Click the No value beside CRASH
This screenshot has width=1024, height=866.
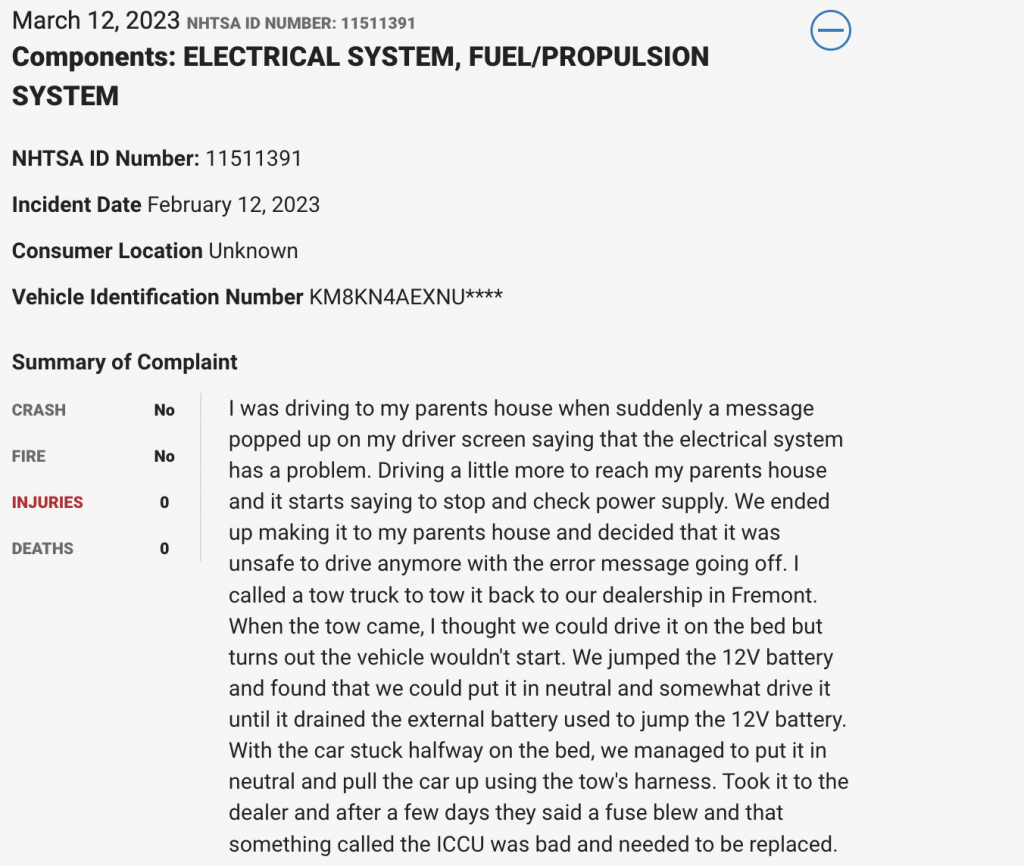tap(164, 410)
